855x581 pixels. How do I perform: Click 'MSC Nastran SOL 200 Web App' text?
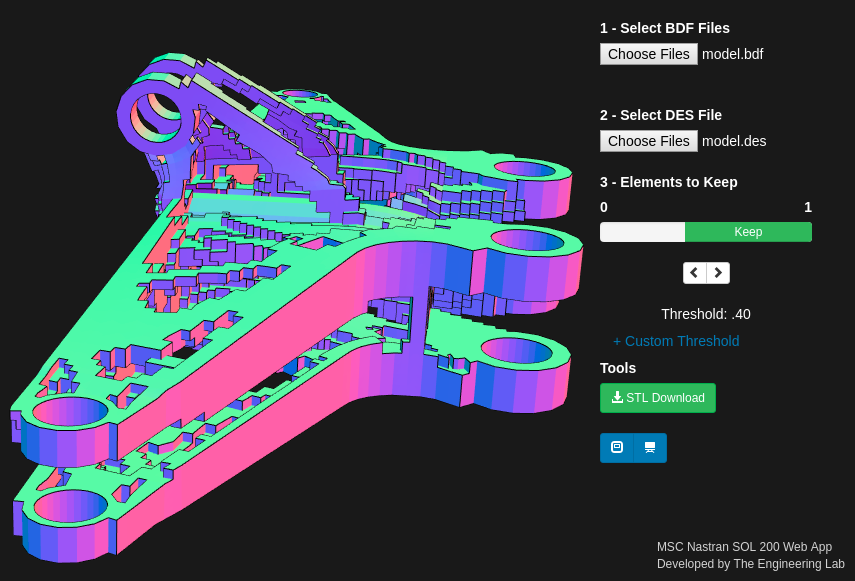(744, 547)
